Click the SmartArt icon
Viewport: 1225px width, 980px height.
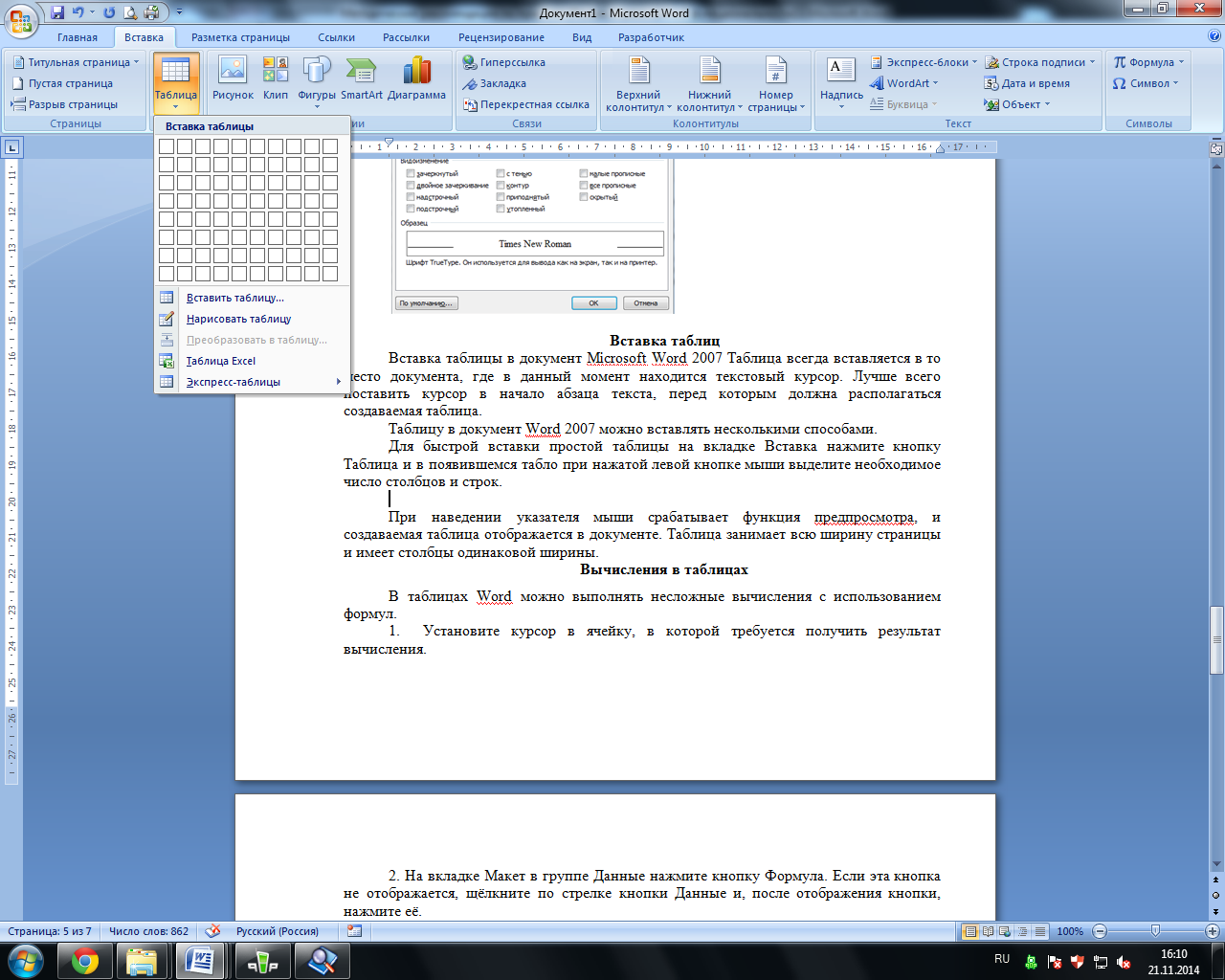click(362, 78)
